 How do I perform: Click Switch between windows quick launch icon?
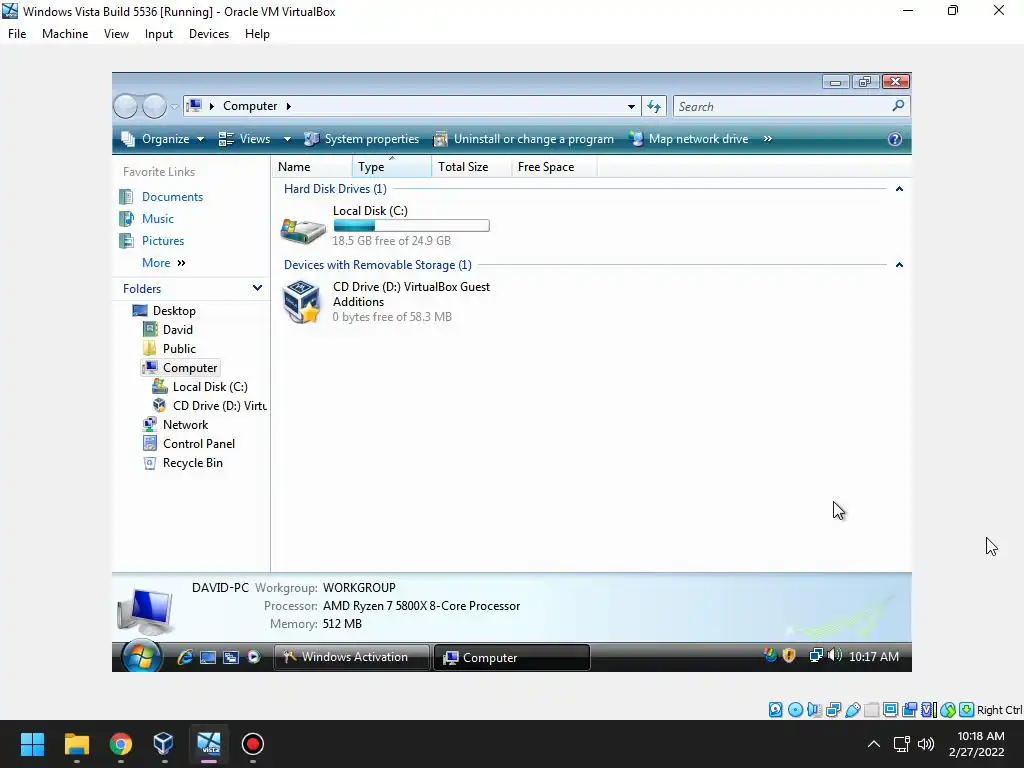(231, 657)
